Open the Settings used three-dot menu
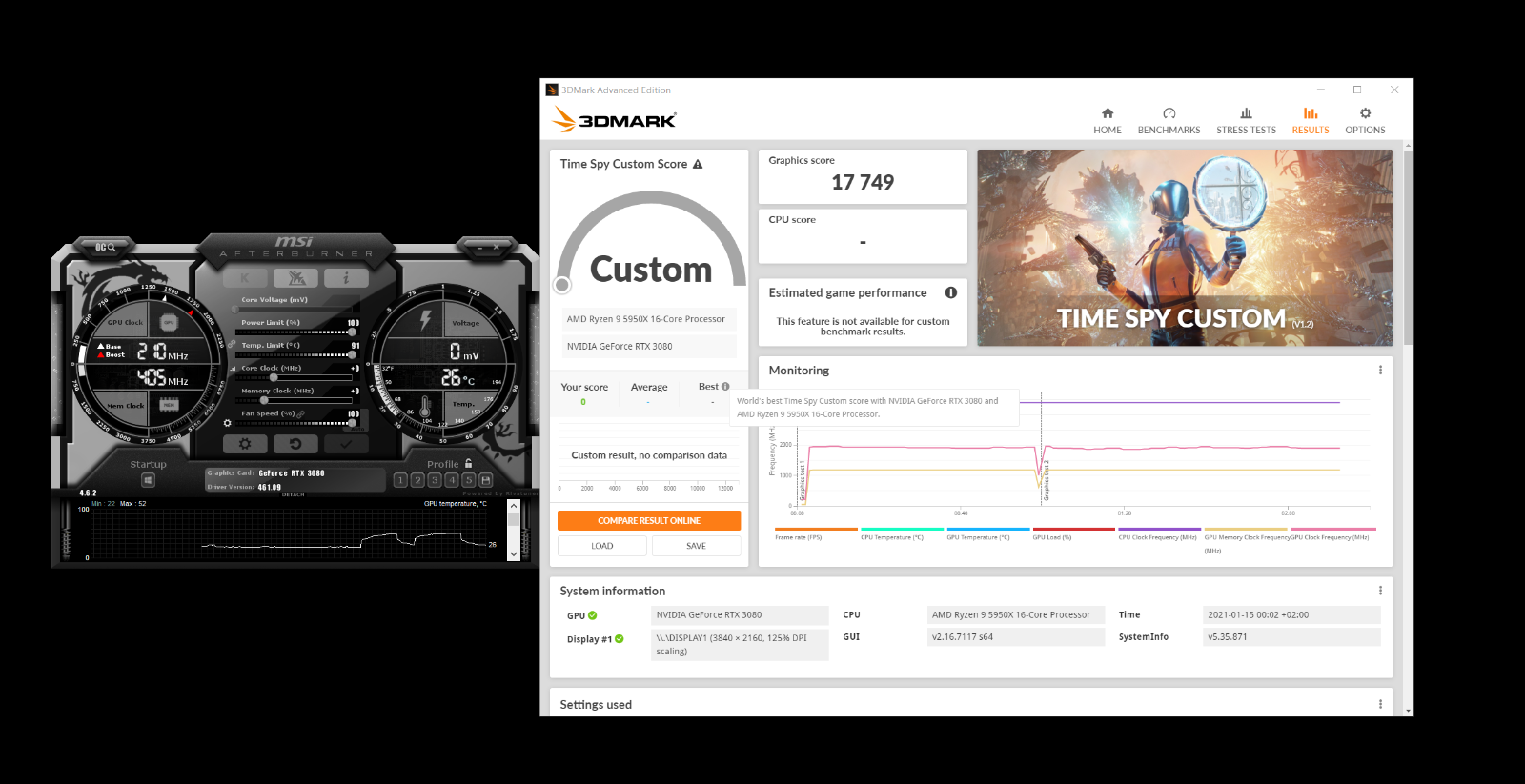Viewport: 1525px width, 784px height. tap(1380, 704)
